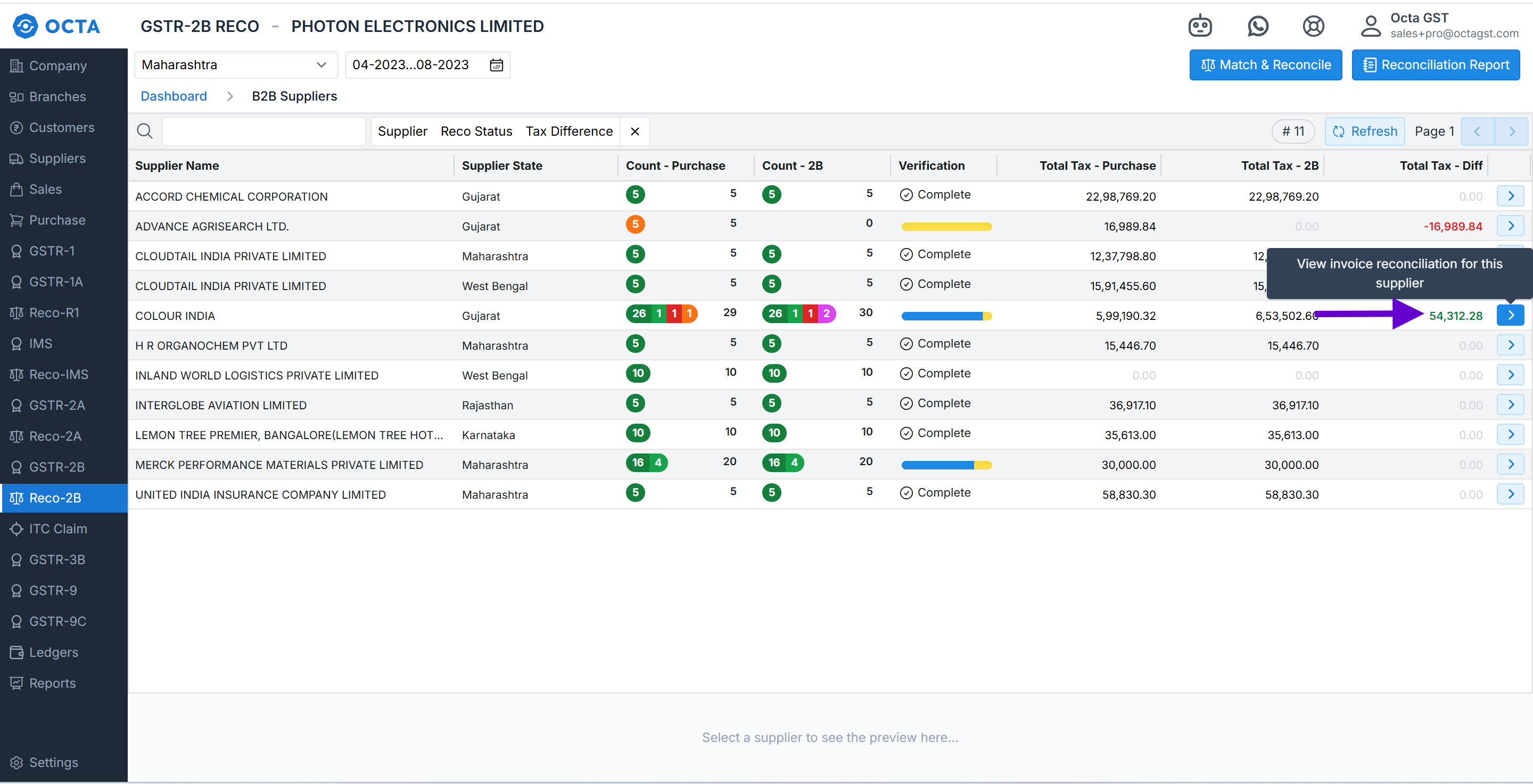This screenshot has height=784, width=1533.
Task: Go to next page chevron
Action: tap(1512, 131)
